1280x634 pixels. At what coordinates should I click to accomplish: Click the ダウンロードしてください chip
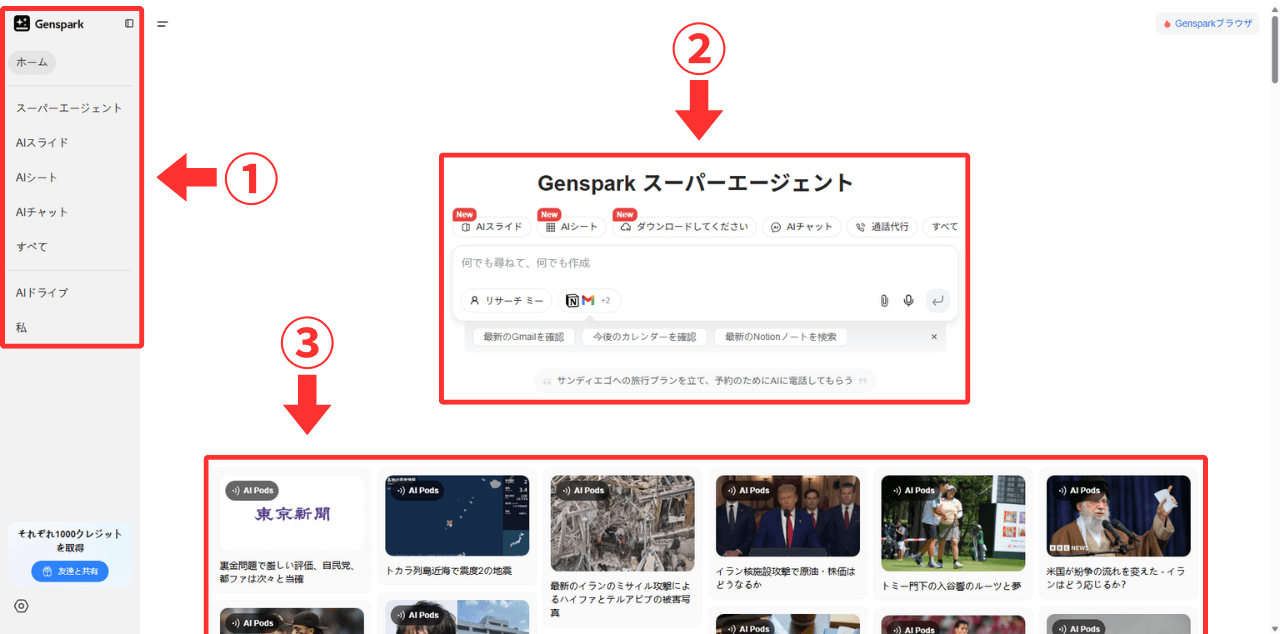684,227
